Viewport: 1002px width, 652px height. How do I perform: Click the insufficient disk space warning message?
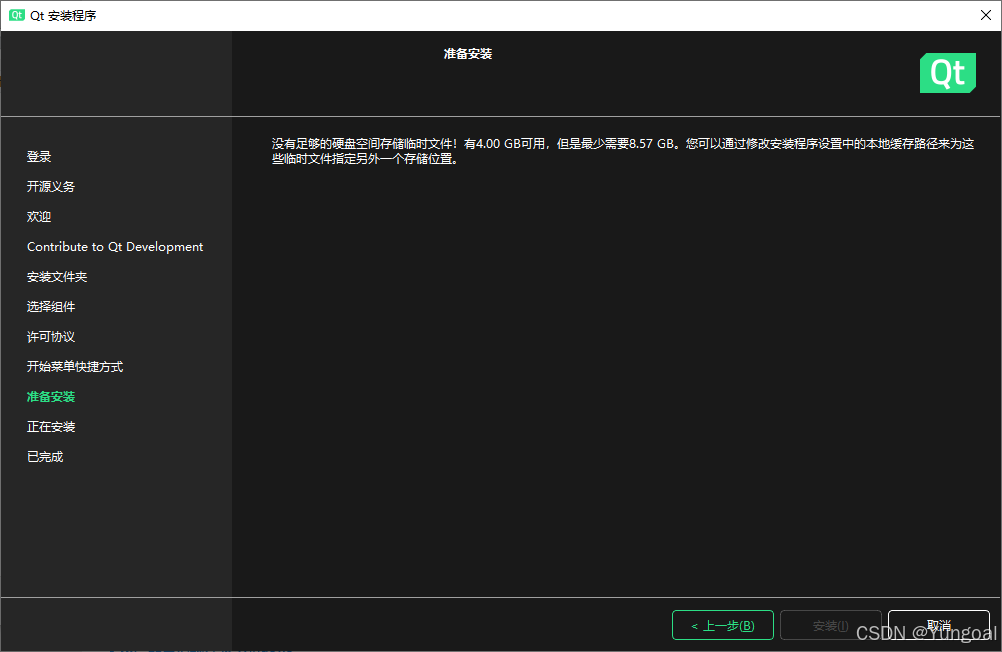tap(623, 151)
